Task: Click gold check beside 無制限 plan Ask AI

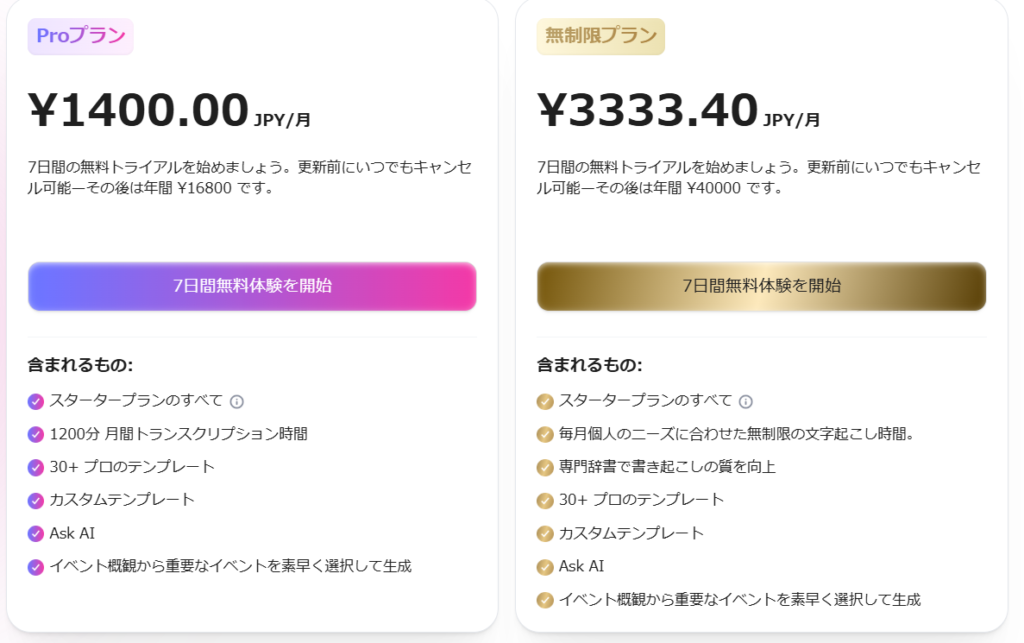Action: click(x=545, y=567)
